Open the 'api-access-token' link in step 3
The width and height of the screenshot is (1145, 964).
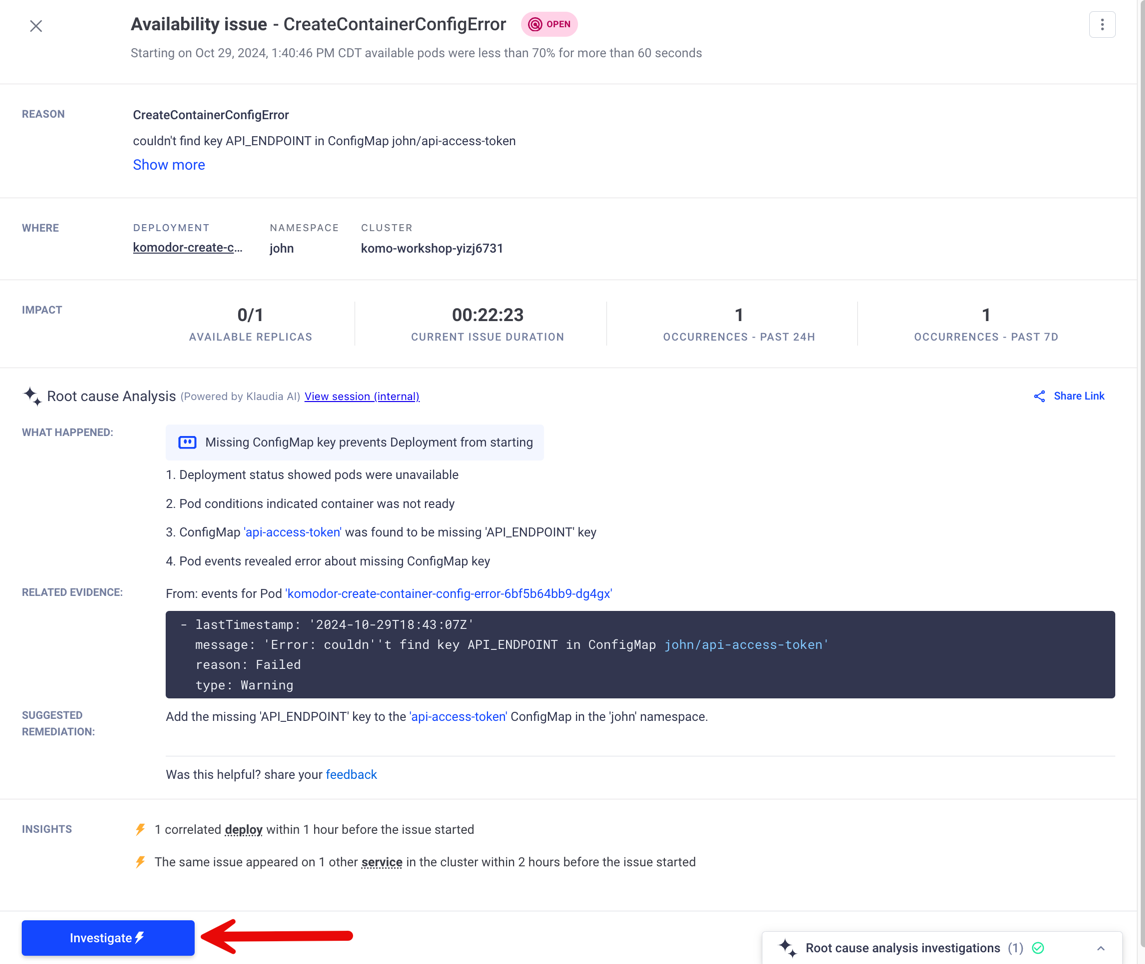[292, 532]
